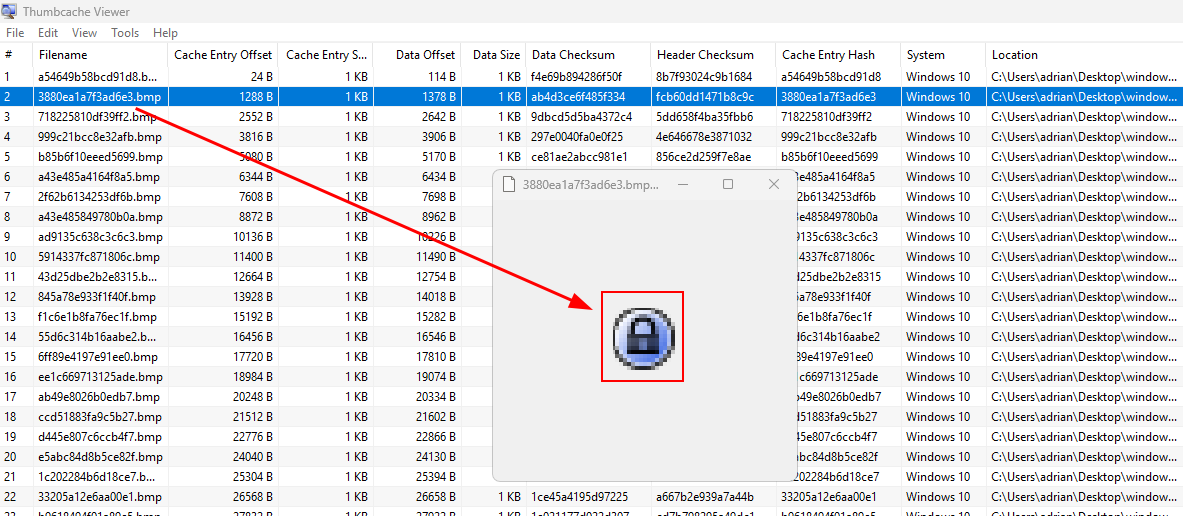Click the Thumbcache Viewer app icon
This screenshot has width=1183, height=516.
pyautogui.click(x=10, y=11)
